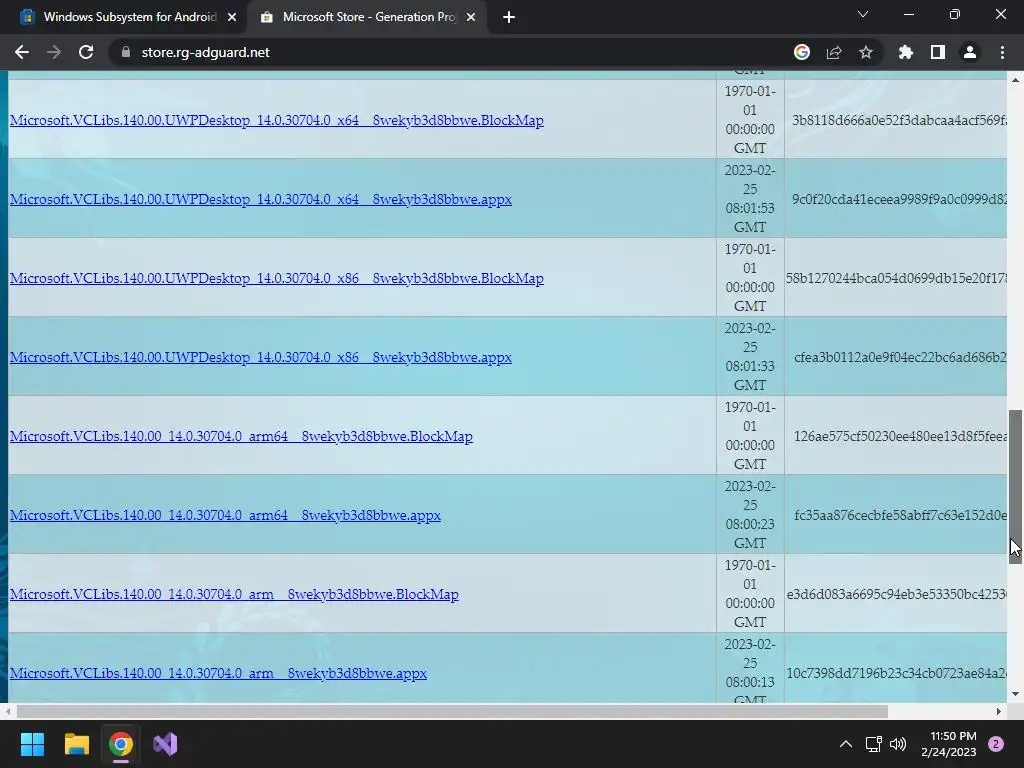
Task: Click the address bar URL field
Action: pyautogui.click(x=451, y=52)
